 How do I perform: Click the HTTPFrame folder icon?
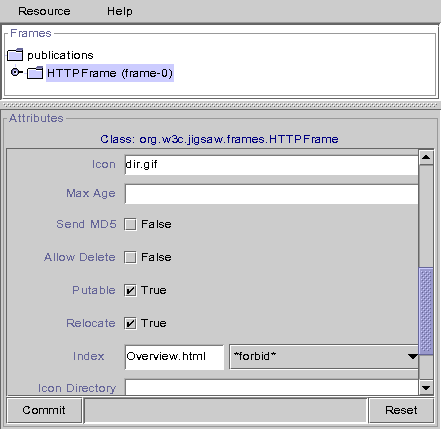pos(35,73)
